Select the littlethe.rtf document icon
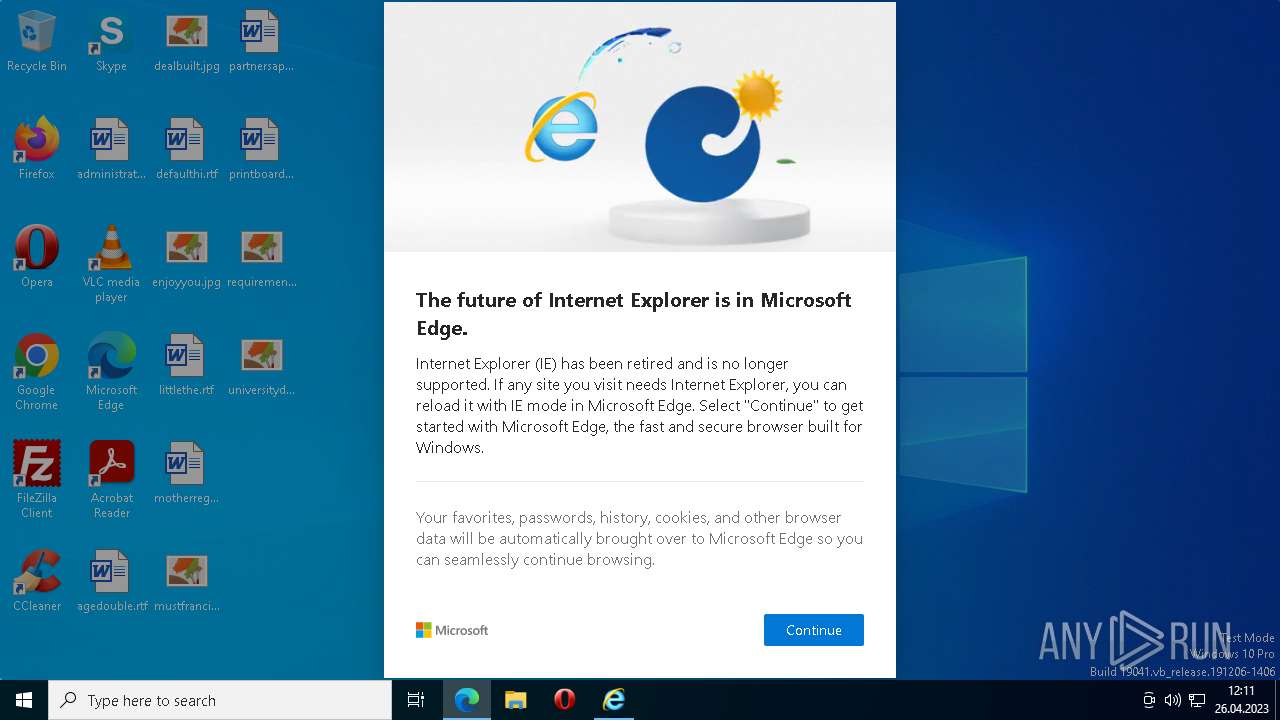 [x=187, y=365]
